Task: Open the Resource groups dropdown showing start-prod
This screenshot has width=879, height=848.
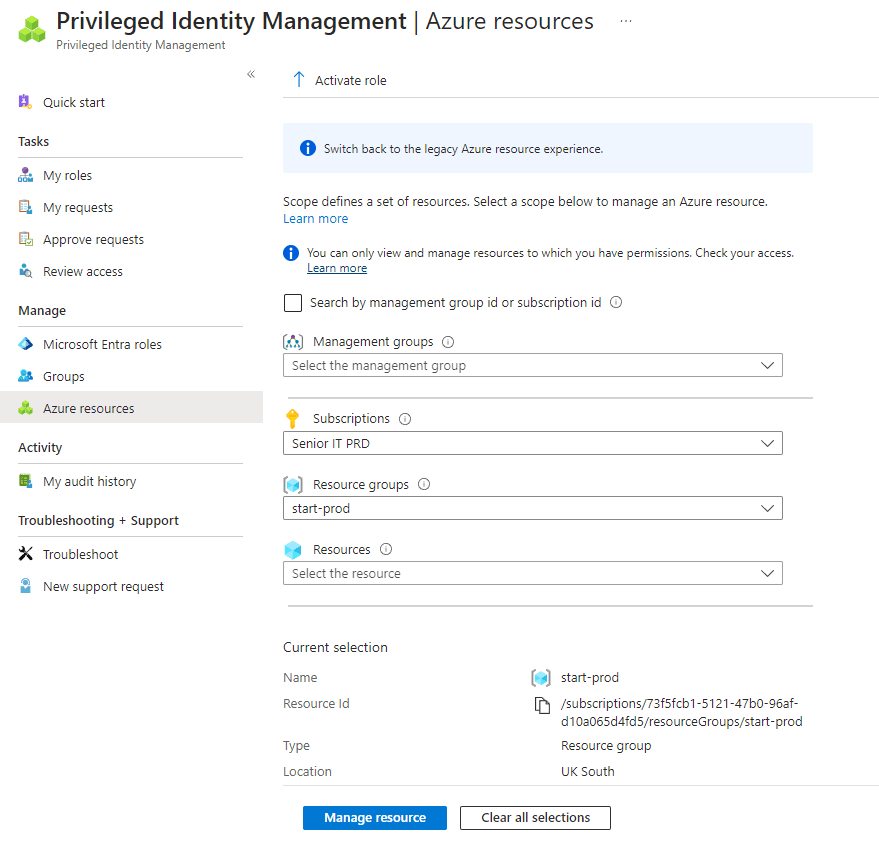Action: click(533, 508)
